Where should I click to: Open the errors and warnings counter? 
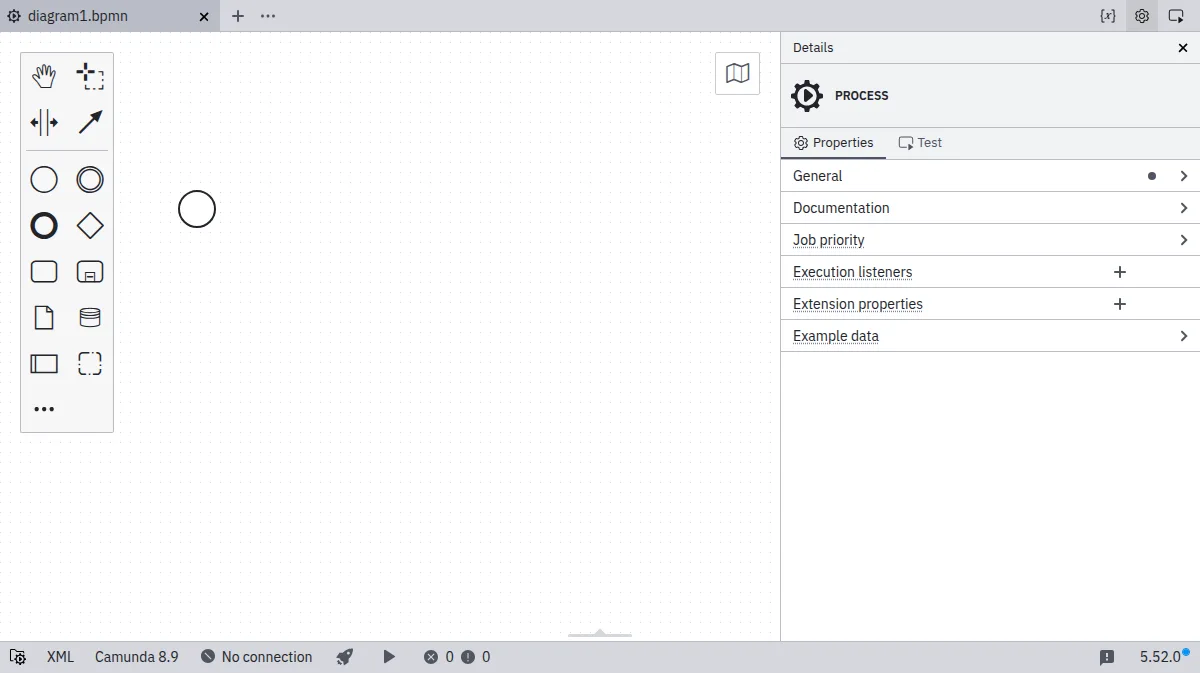click(457, 657)
